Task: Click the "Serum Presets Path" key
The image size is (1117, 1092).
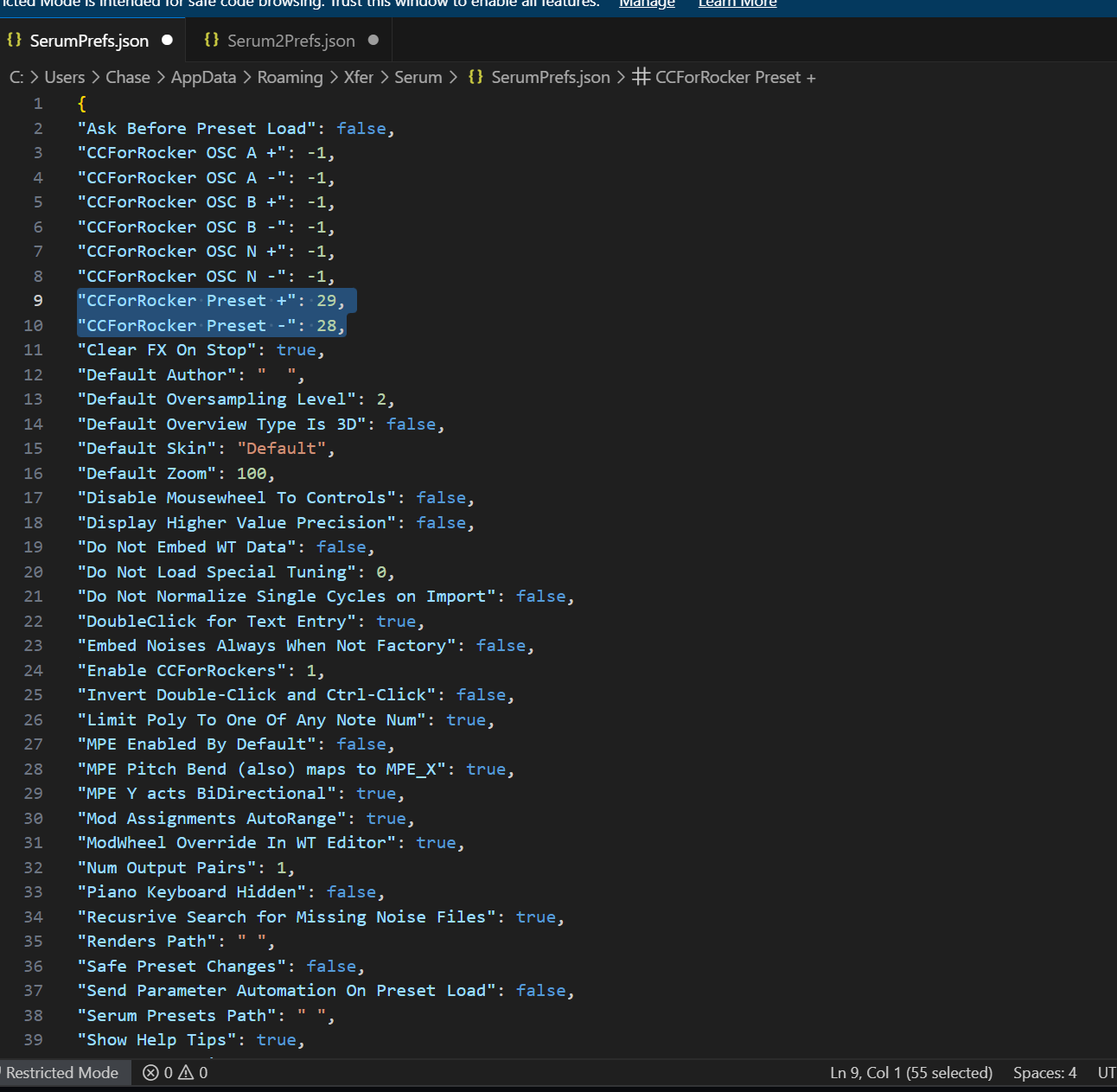Action: pos(176,1016)
